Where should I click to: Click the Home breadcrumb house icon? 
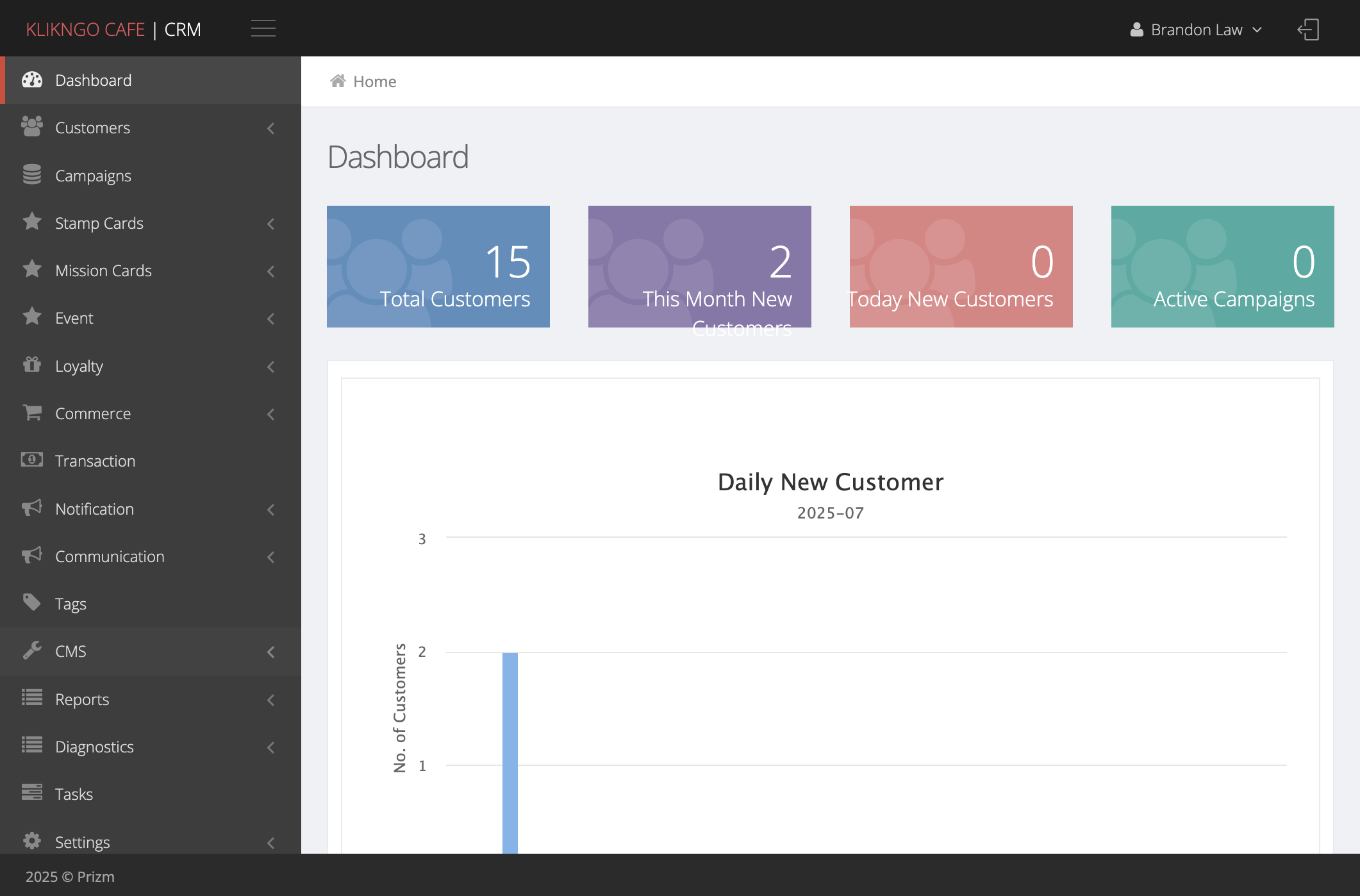click(338, 81)
